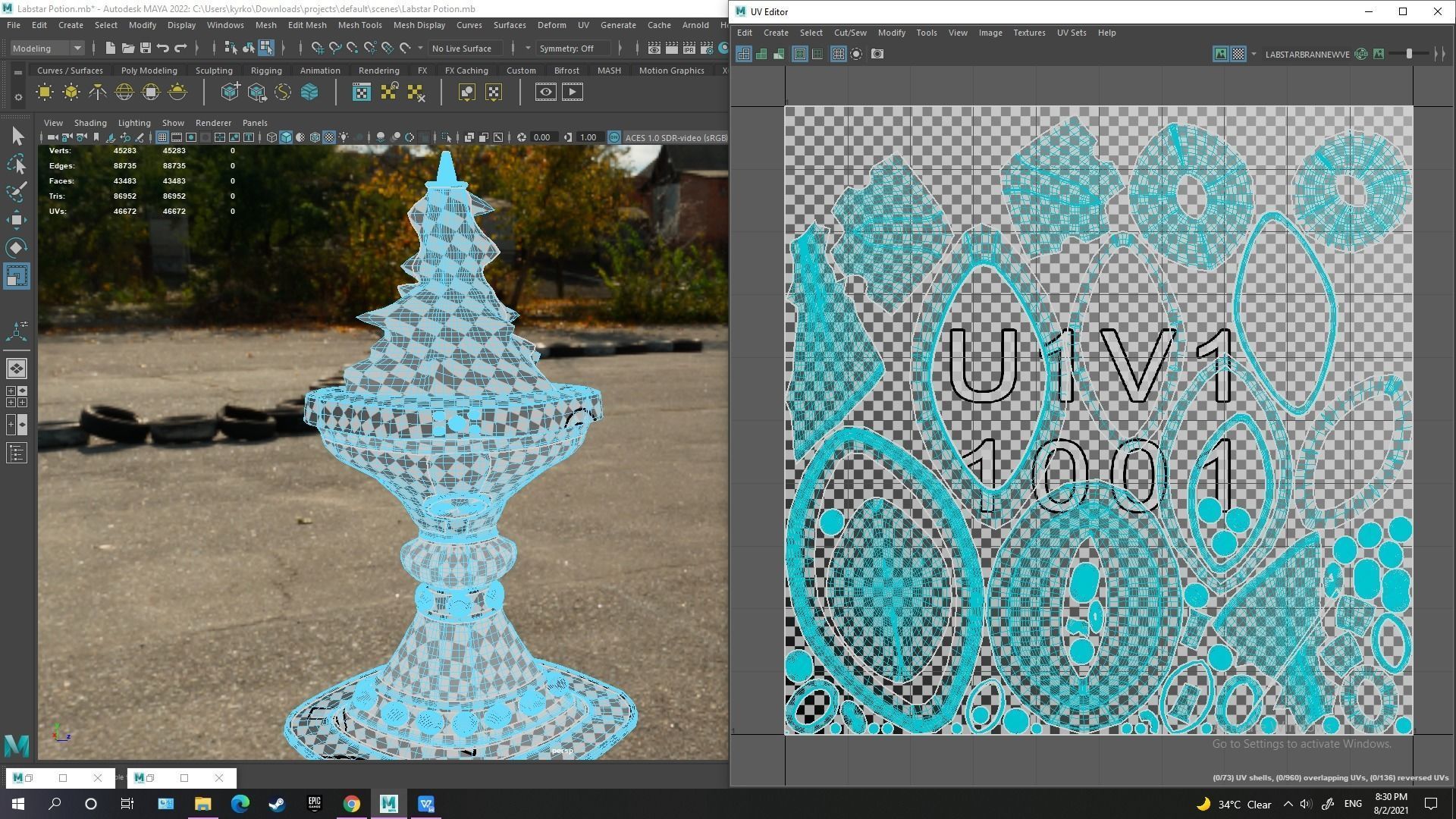Open the Cut/Sew menu
Viewport: 1456px width, 819px height.
pos(849,33)
